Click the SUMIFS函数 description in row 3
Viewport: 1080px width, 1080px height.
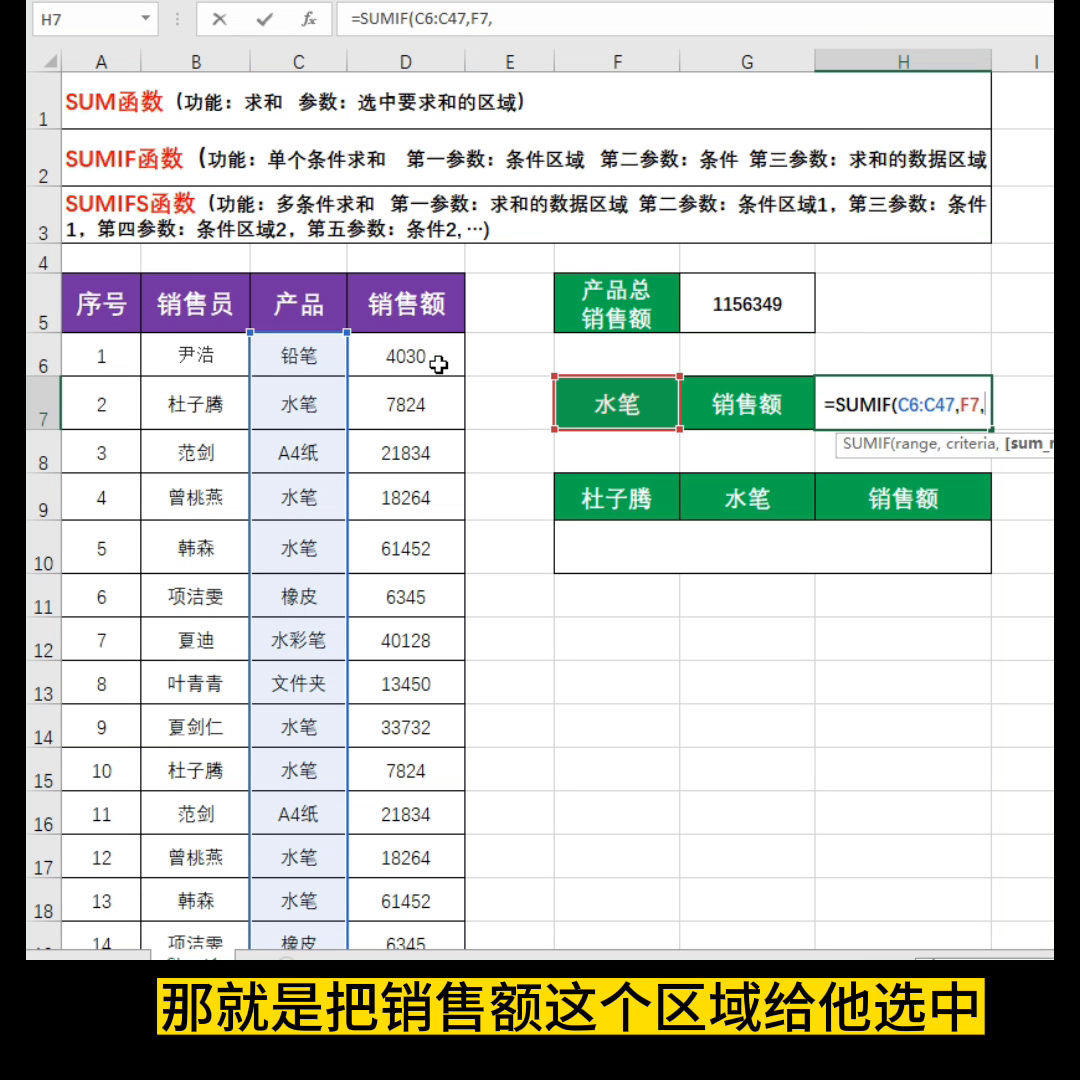(526, 216)
